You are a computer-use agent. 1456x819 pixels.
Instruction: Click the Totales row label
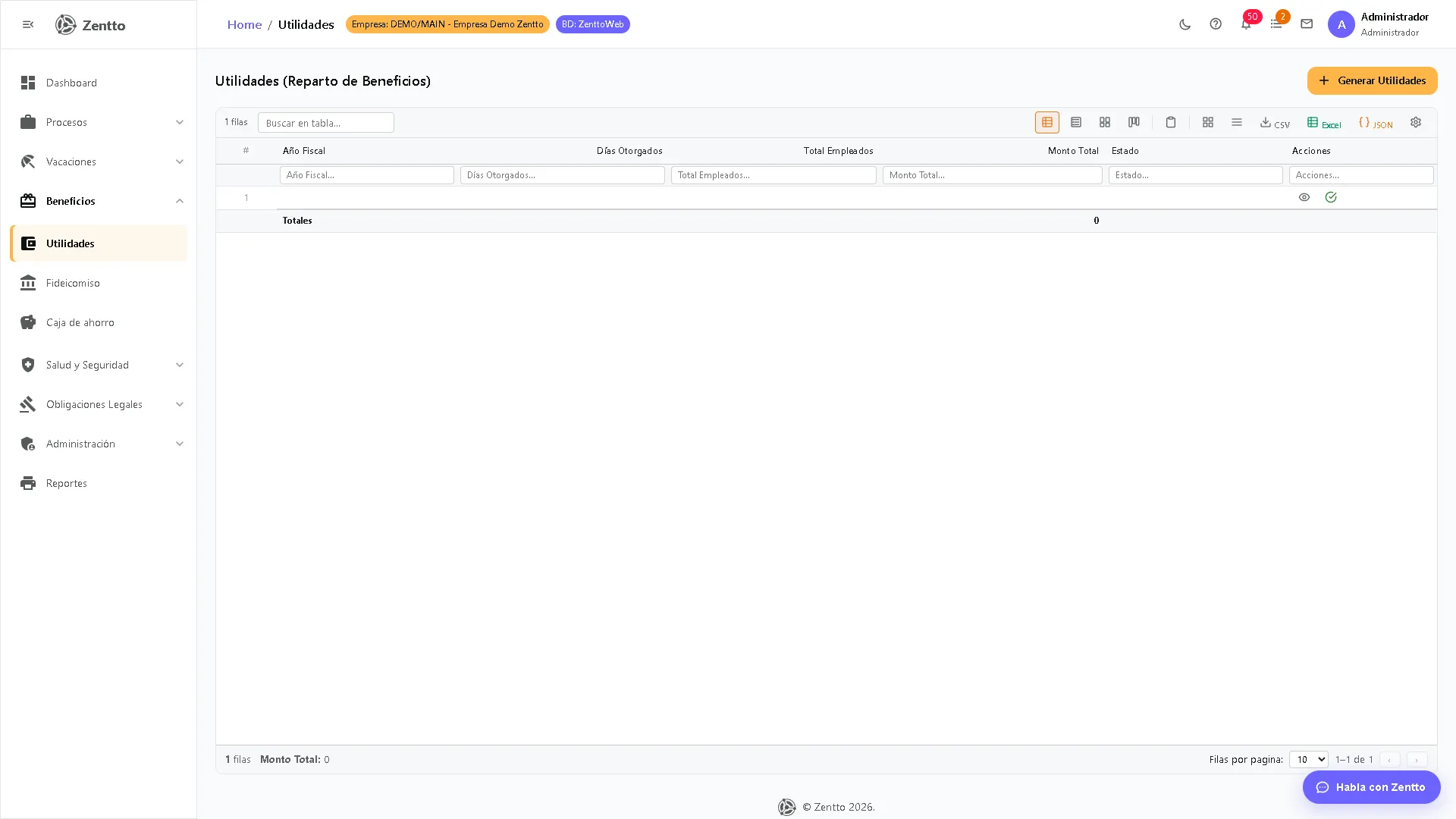click(x=297, y=221)
